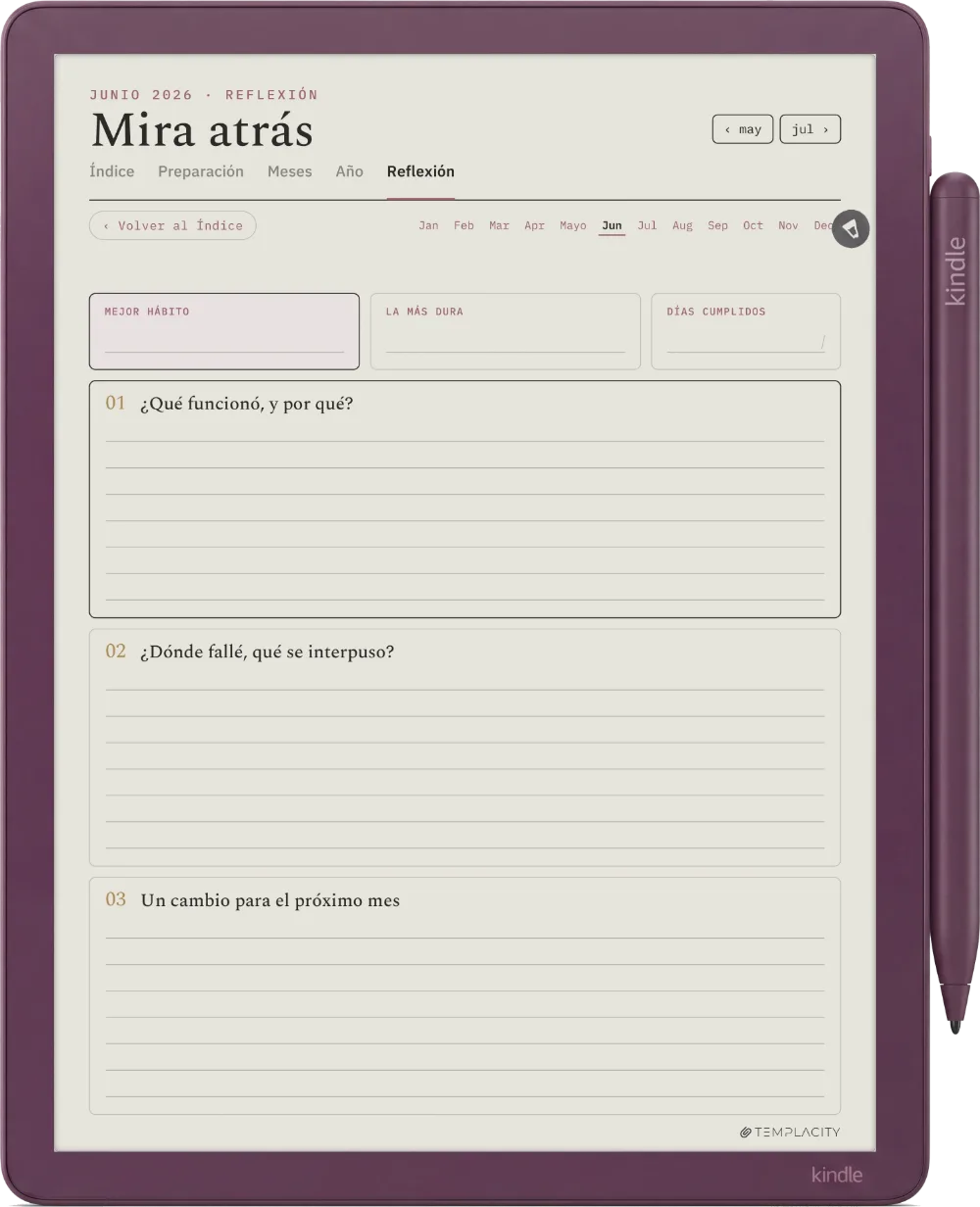Click Volver al Índice button
The image size is (980, 1207).
coord(172,225)
